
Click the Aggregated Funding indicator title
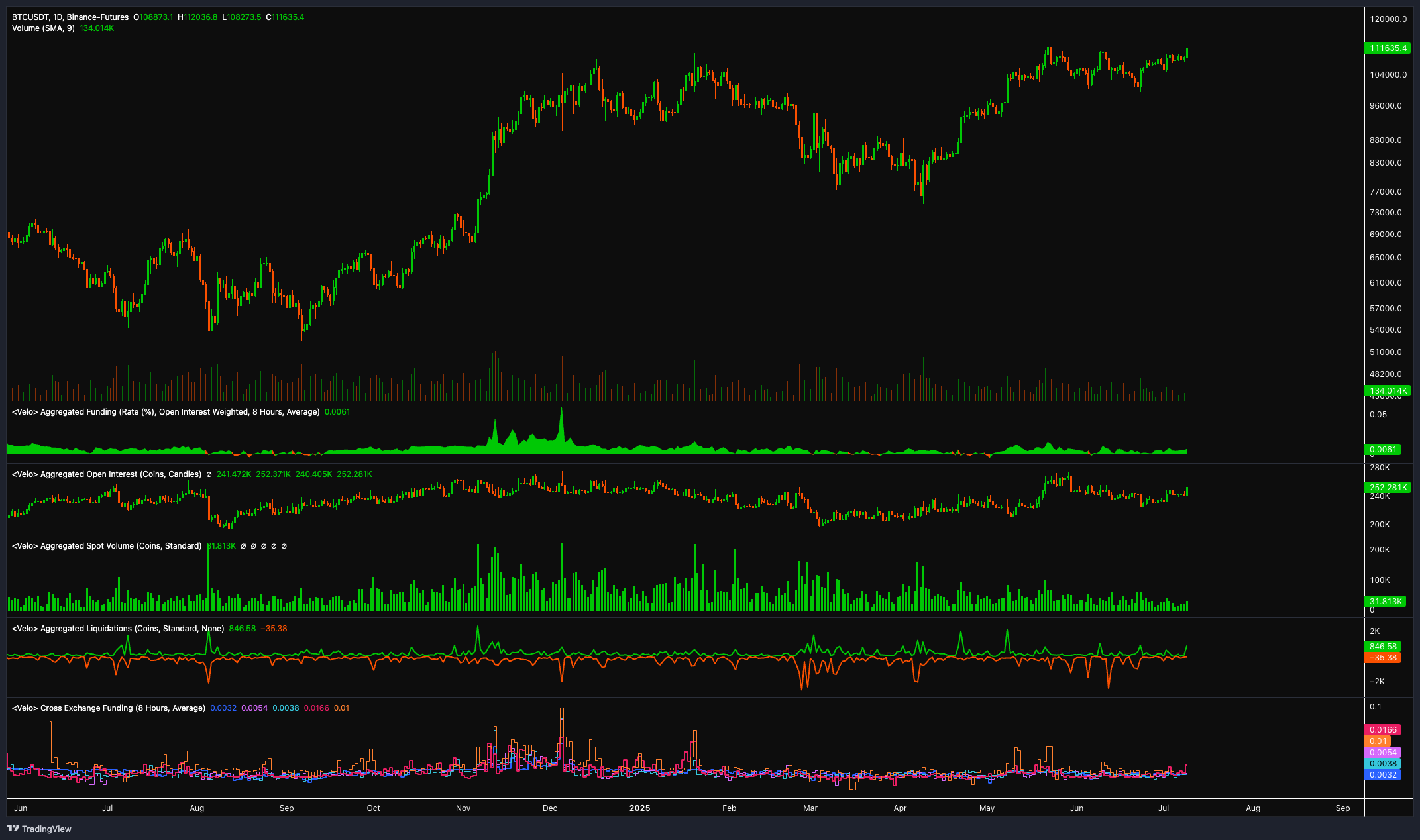pos(164,411)
